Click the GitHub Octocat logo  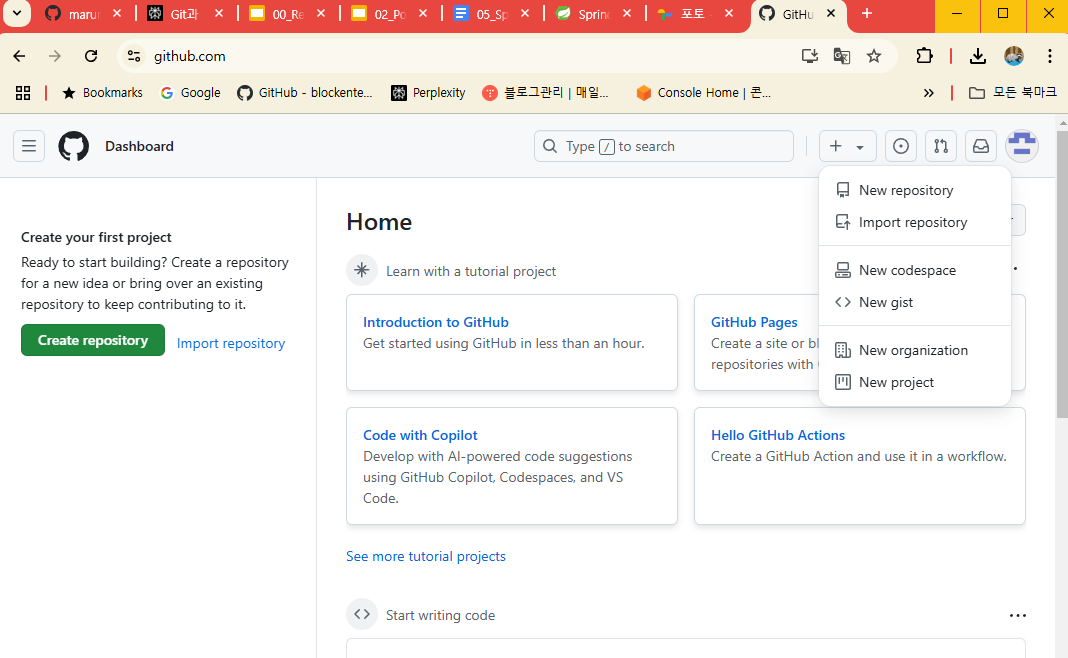(x=74, y=146)
